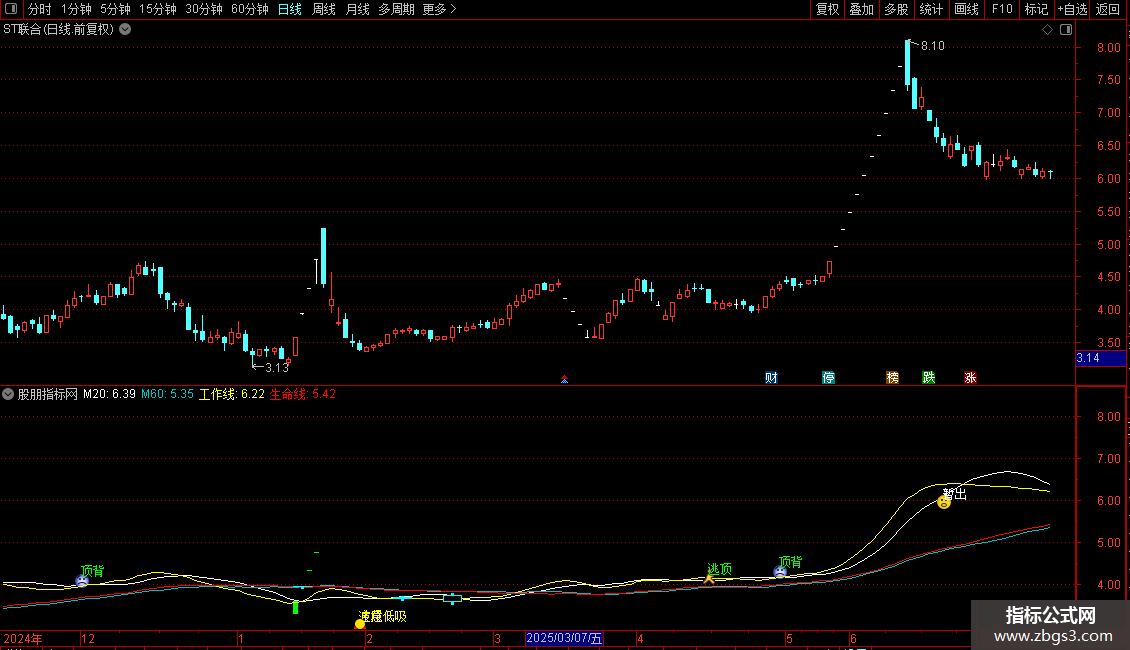
Task: Click the 涨 info marker
Action: 970,378
